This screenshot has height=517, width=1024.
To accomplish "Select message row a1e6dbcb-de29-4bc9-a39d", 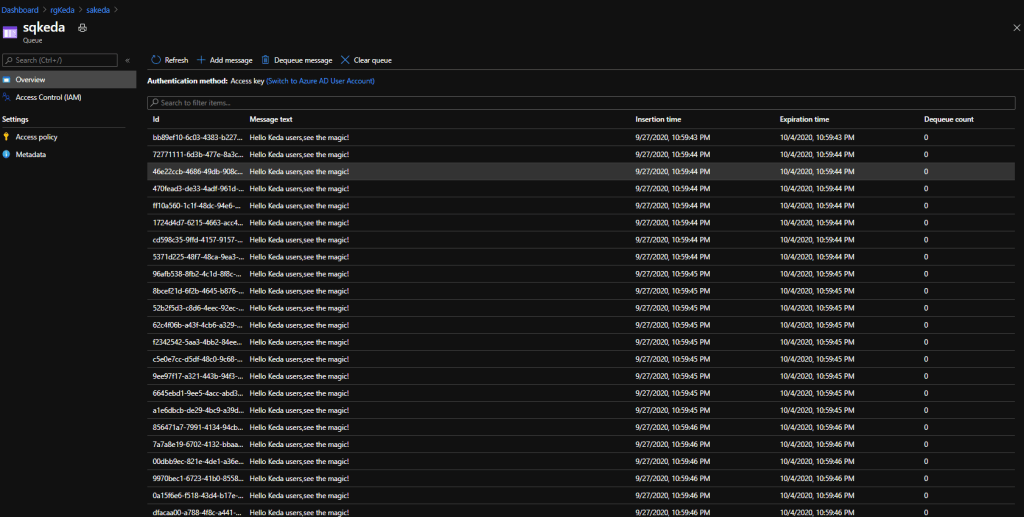I will click(x=581, y=410).
